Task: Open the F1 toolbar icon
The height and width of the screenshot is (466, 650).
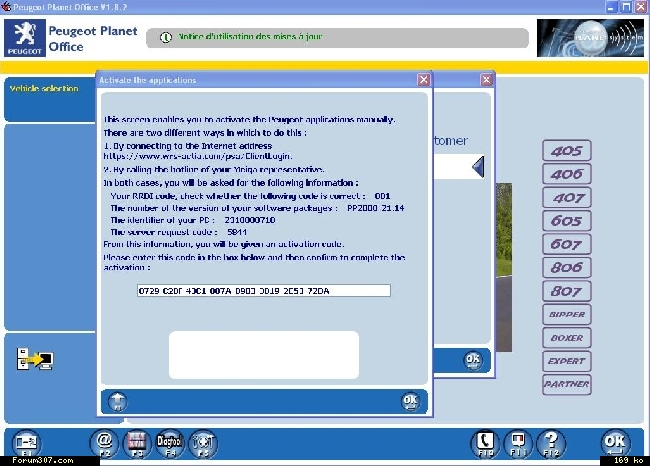Action: coord(26,444)
